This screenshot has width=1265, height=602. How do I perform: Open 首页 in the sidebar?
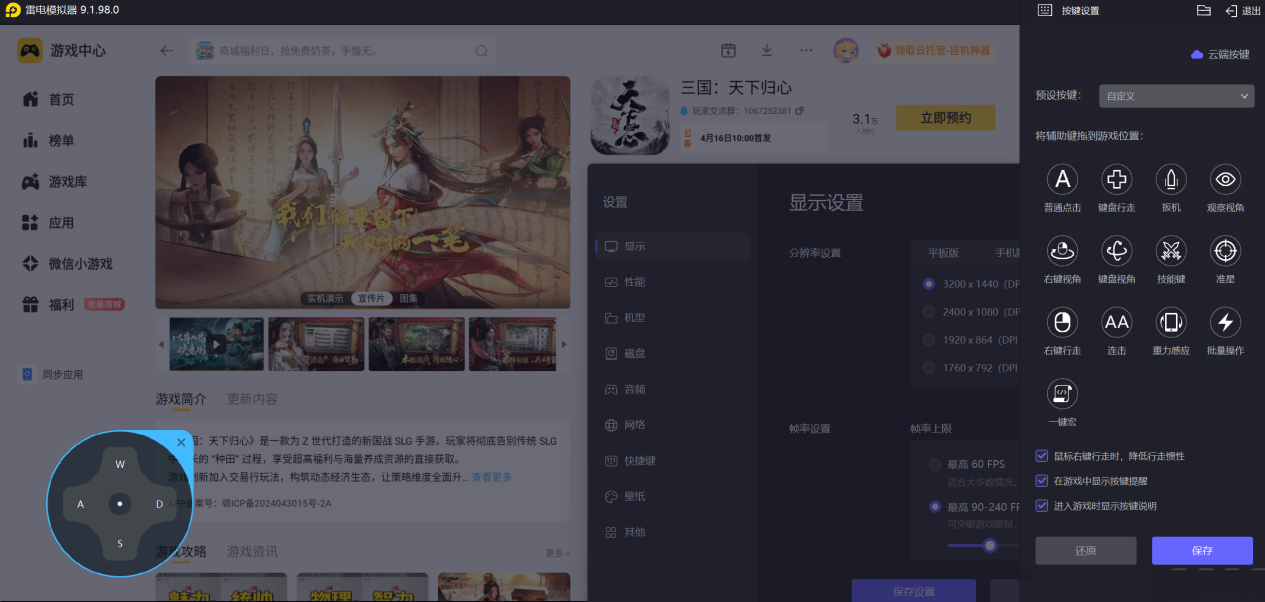[x=62, y=100]
